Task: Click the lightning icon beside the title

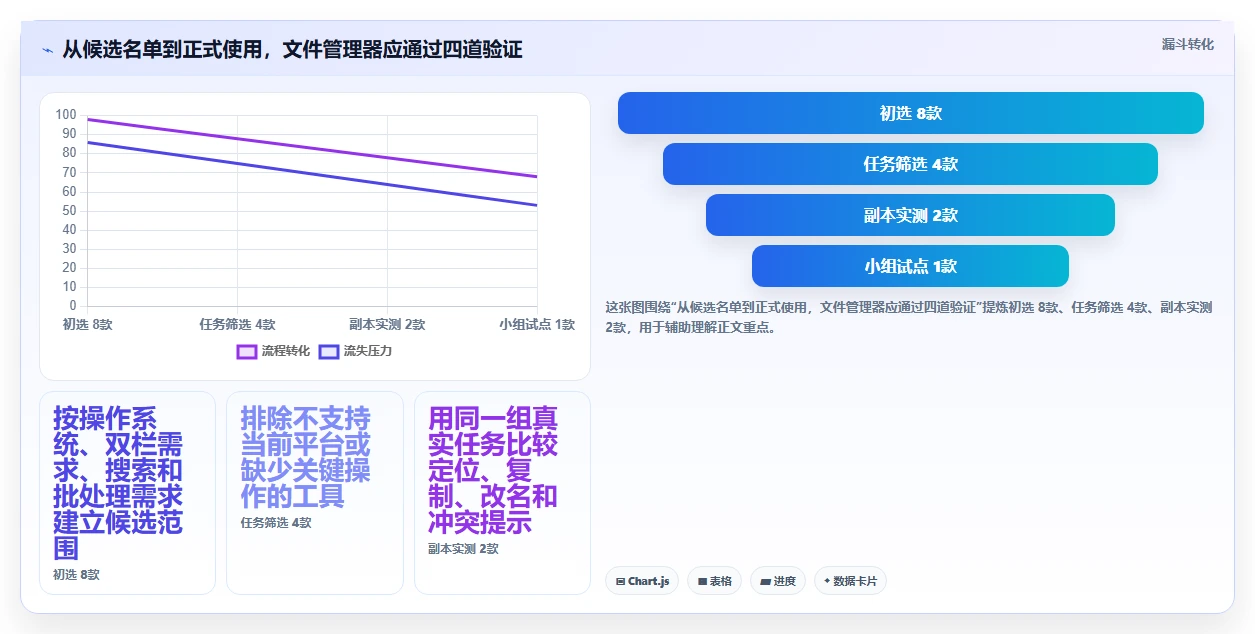Action: [47, 50]
